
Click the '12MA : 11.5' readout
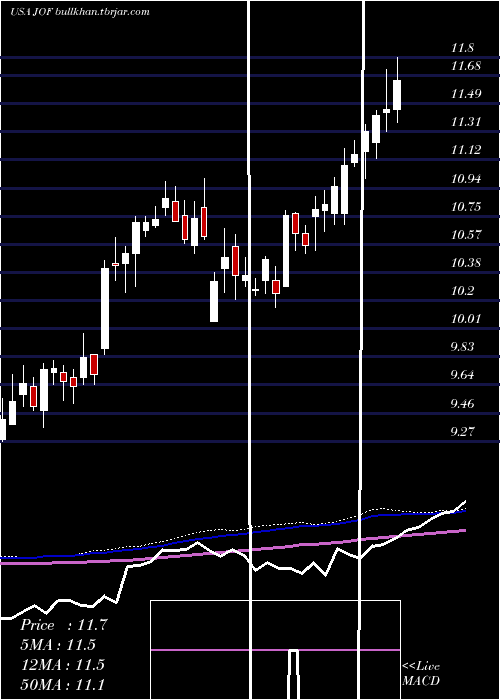pos(62,664)
